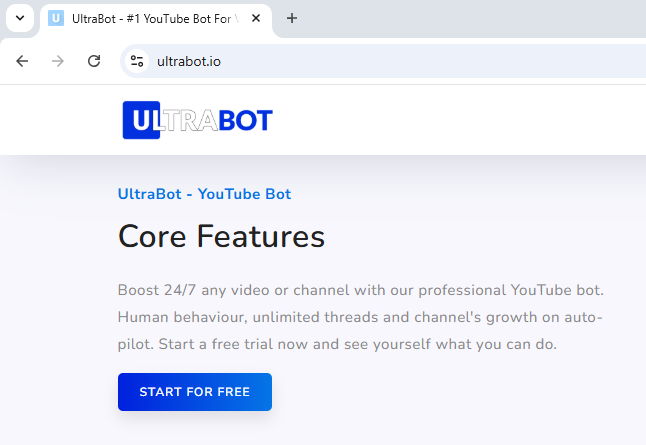Click the "Human behaviour" description line
Image resolution: width=646 pixels, height=445 pixels.
point(360,317)
